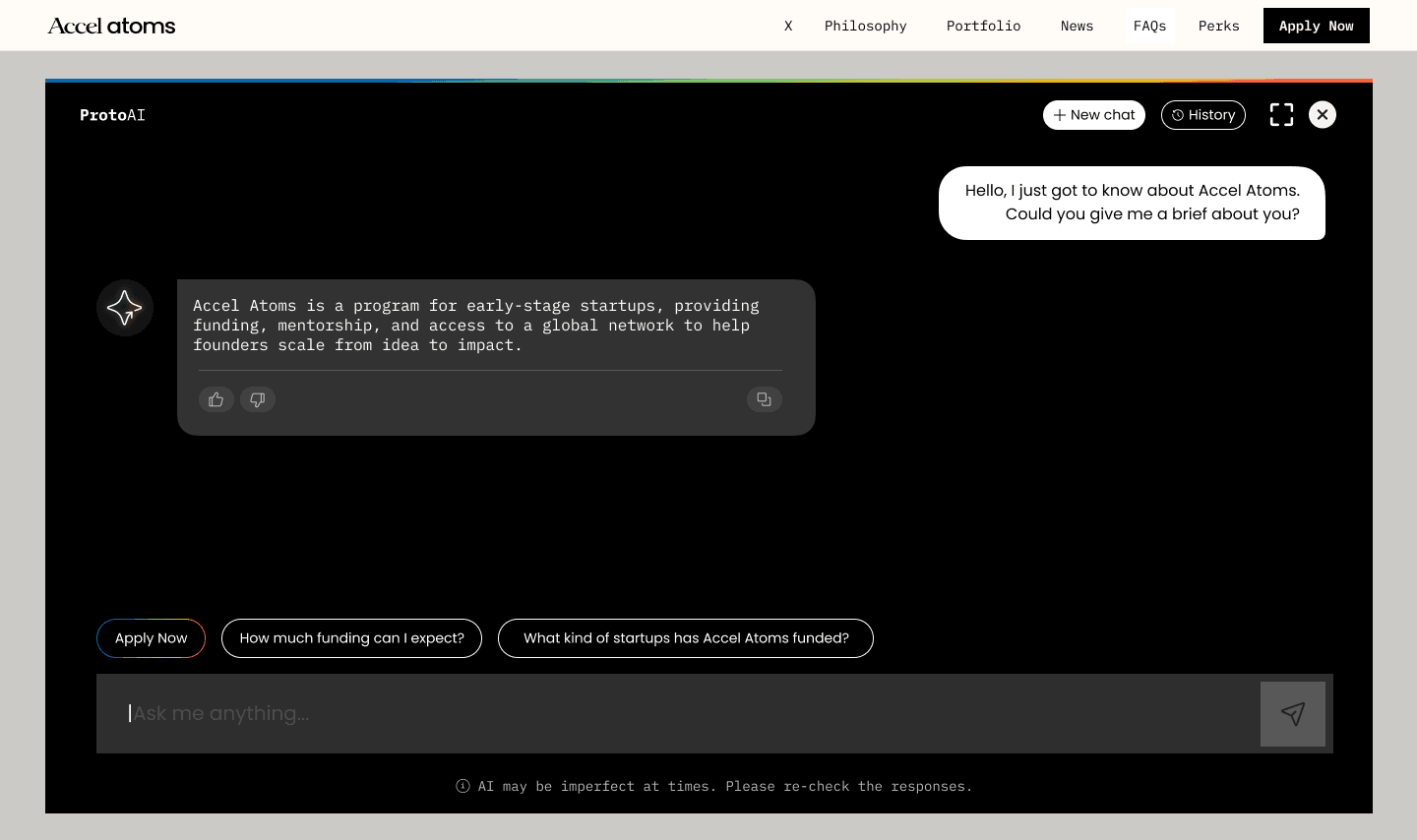This screenshot has width=1417, height=840.
Task: Start a New chat
Action: click(1094, 115)
